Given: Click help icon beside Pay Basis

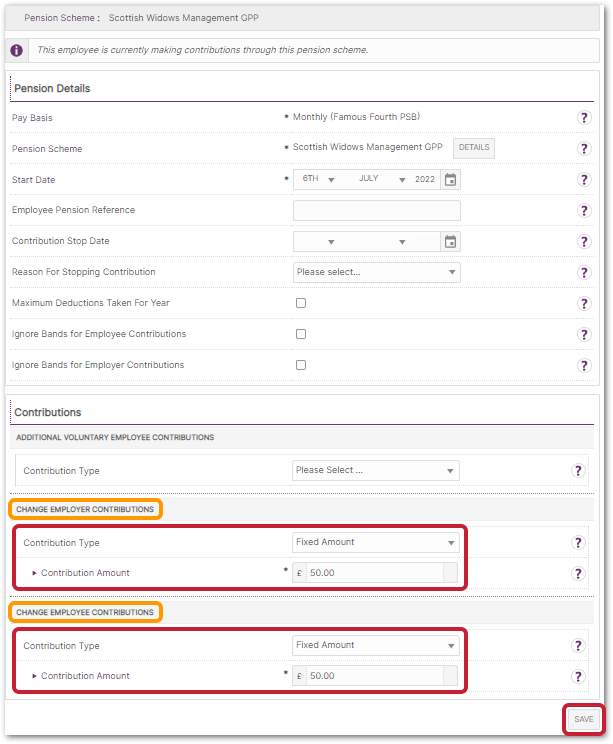Looking at the screenshot, I should (584, 118).
